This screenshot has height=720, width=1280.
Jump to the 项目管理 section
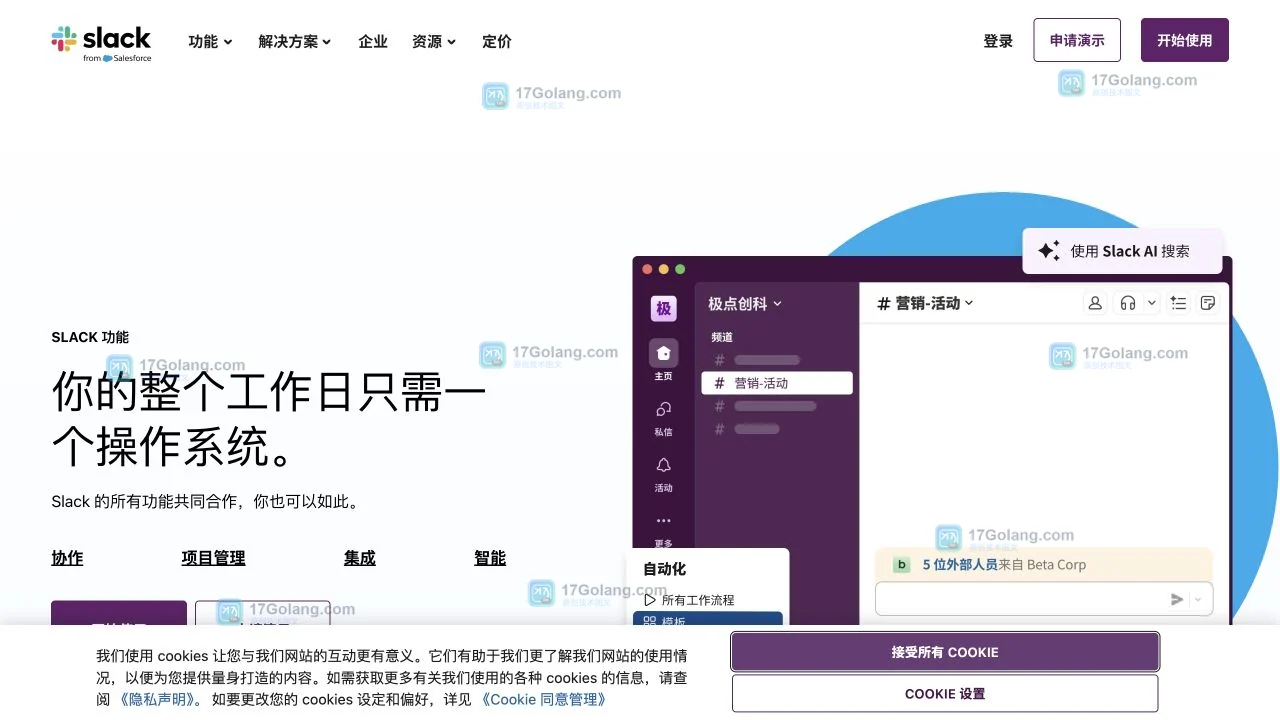(213, 558)
